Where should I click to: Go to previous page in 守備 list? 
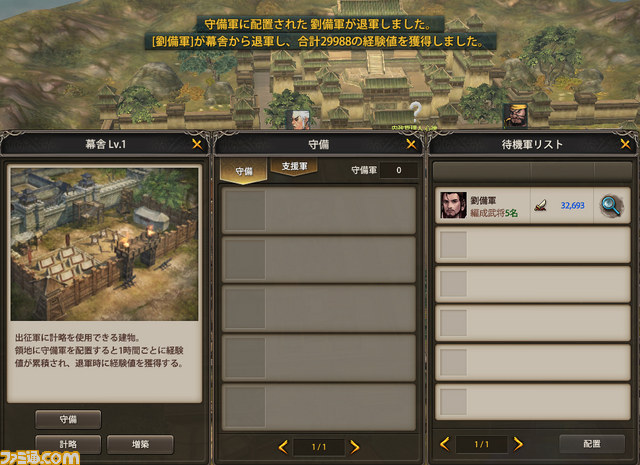click(x=283, y=447)
